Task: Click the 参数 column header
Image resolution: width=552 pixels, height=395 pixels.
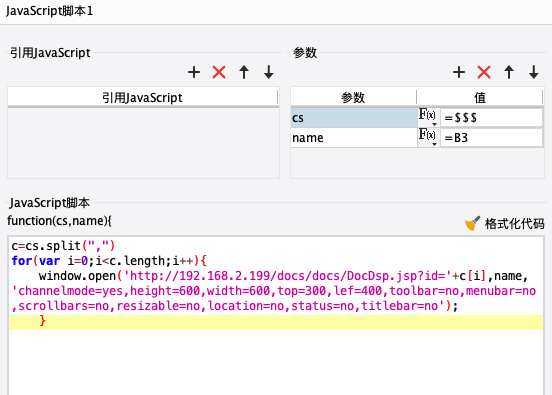Action: pyautogui.click(x=353, y=98)
